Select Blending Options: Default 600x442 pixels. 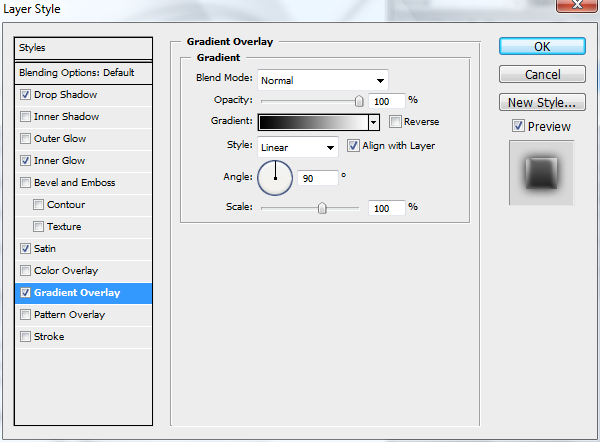coord(83,73)
